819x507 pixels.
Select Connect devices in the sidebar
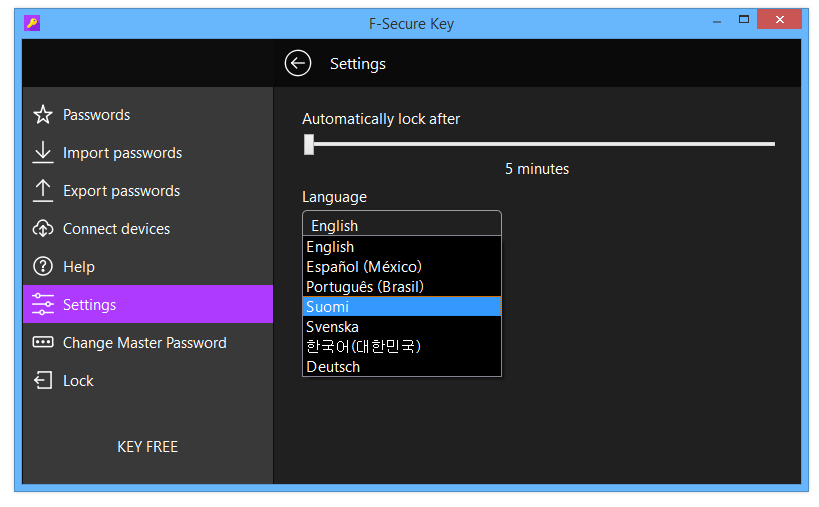coord(148,229)
